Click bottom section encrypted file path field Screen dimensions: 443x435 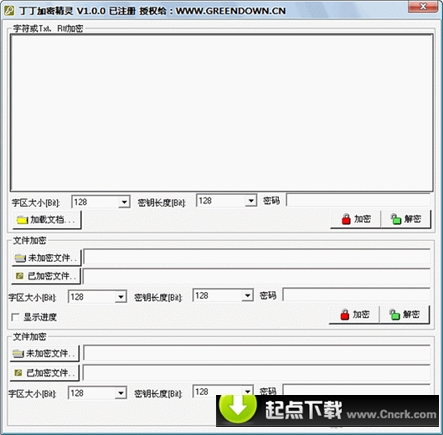[257, 373]
